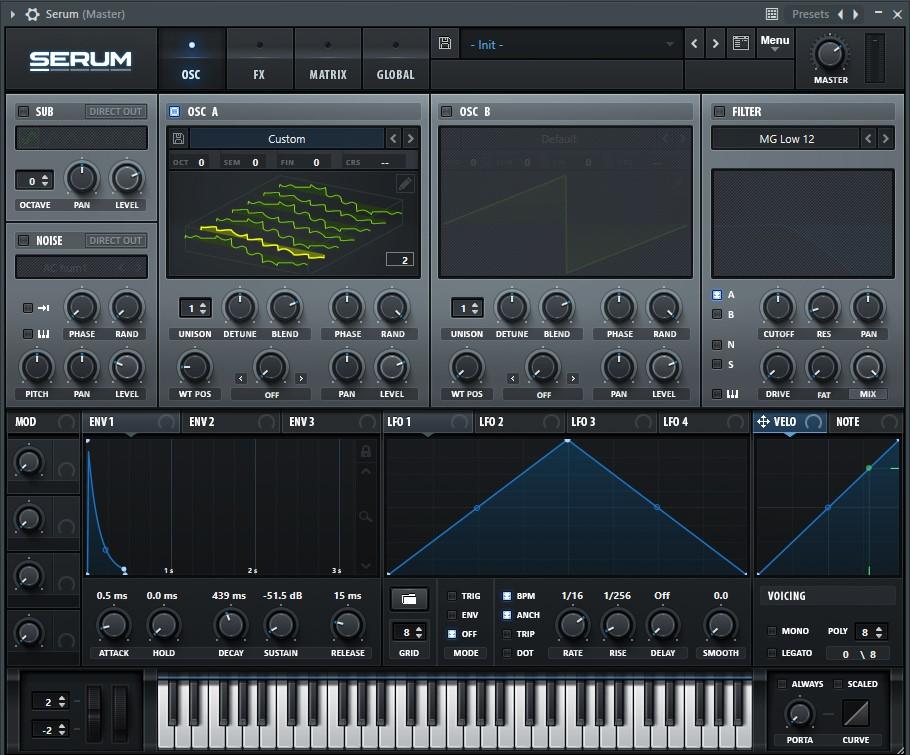Open the LFO shape folder icon
Image resolution: width=910 pixels, height=755 pixels.
tap(409, 598)
